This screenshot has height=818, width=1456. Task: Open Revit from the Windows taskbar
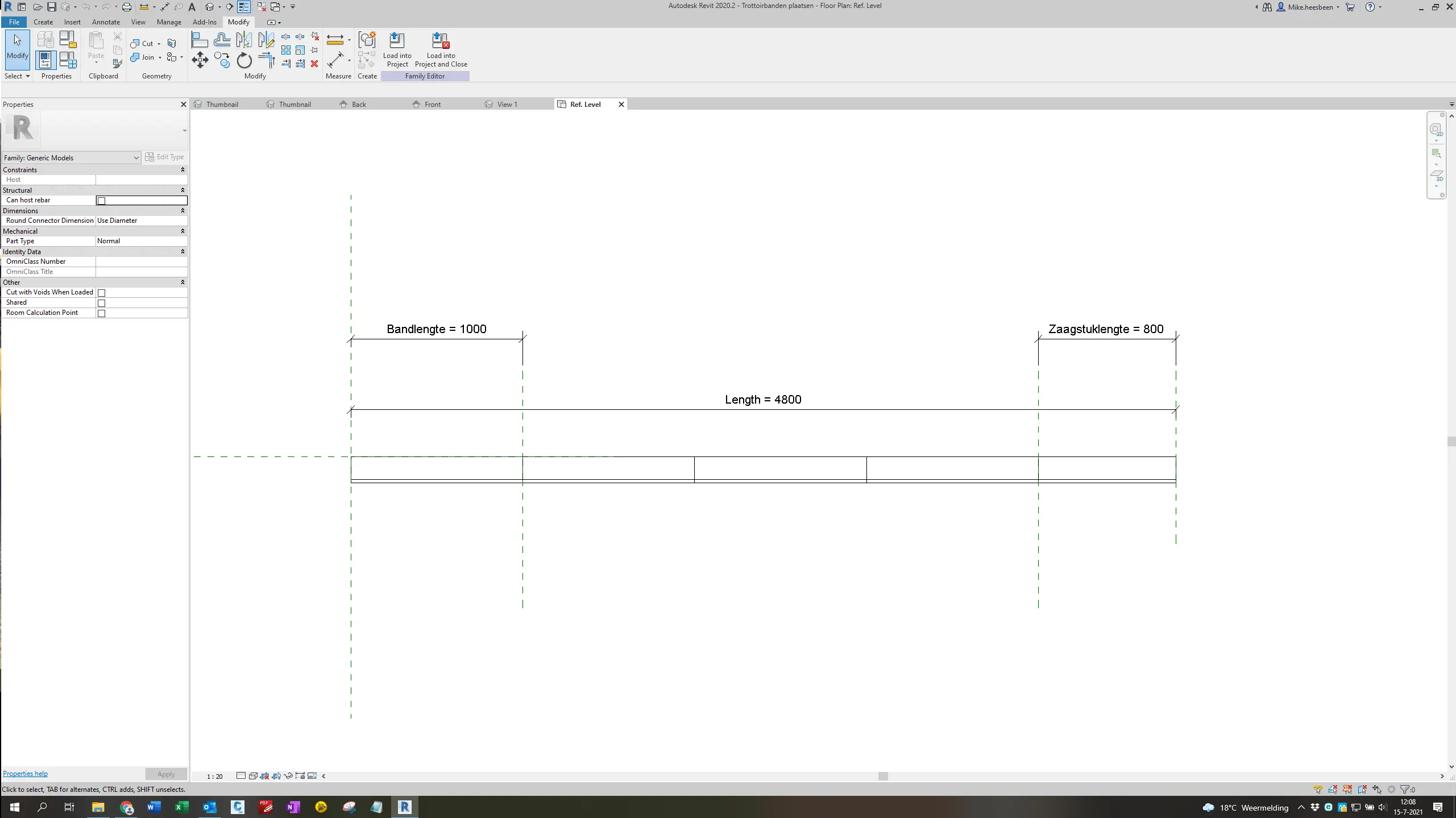(404, 807)
